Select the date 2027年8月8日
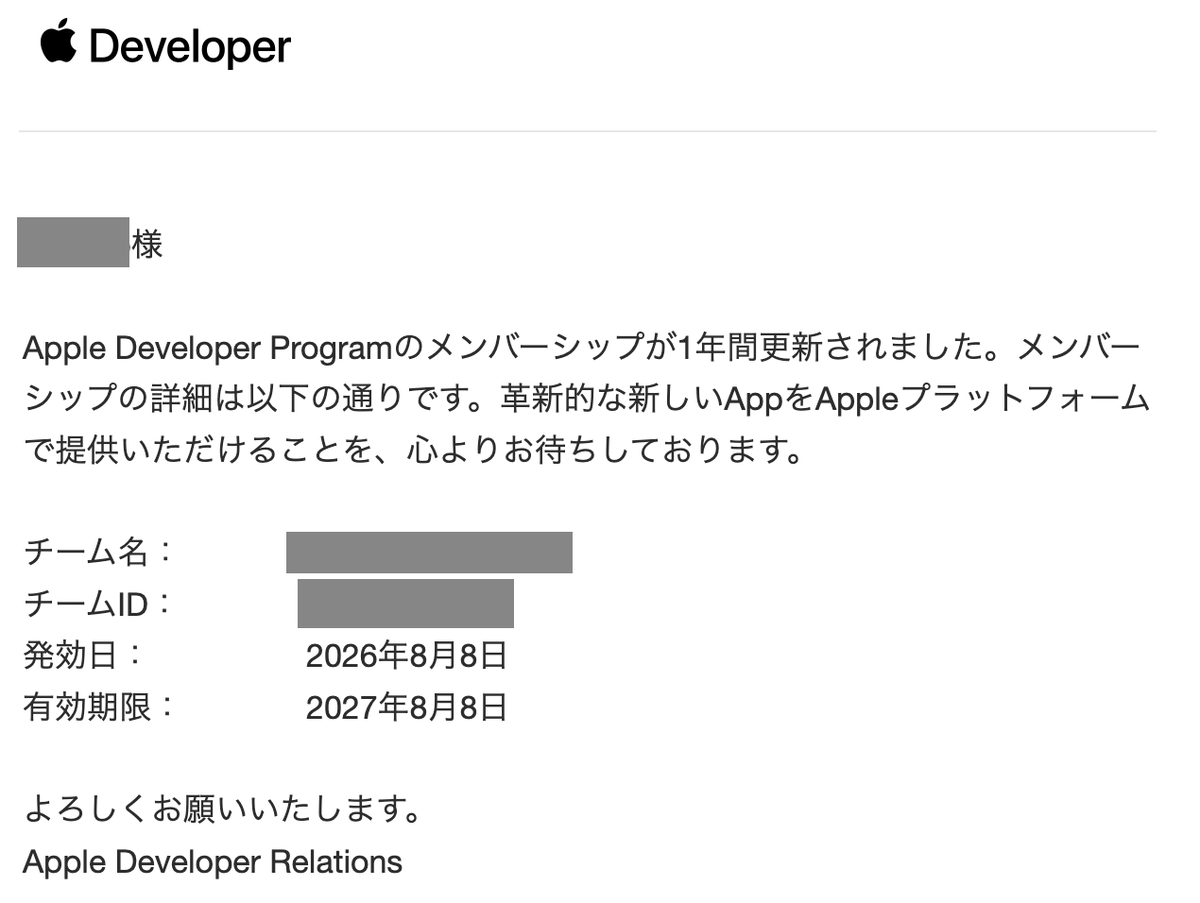 tap(407, 708)
